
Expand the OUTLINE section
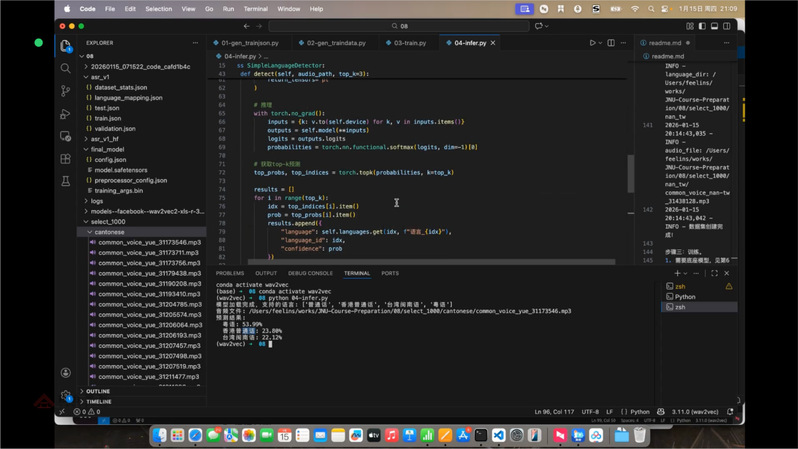click(x=98, y=391)
